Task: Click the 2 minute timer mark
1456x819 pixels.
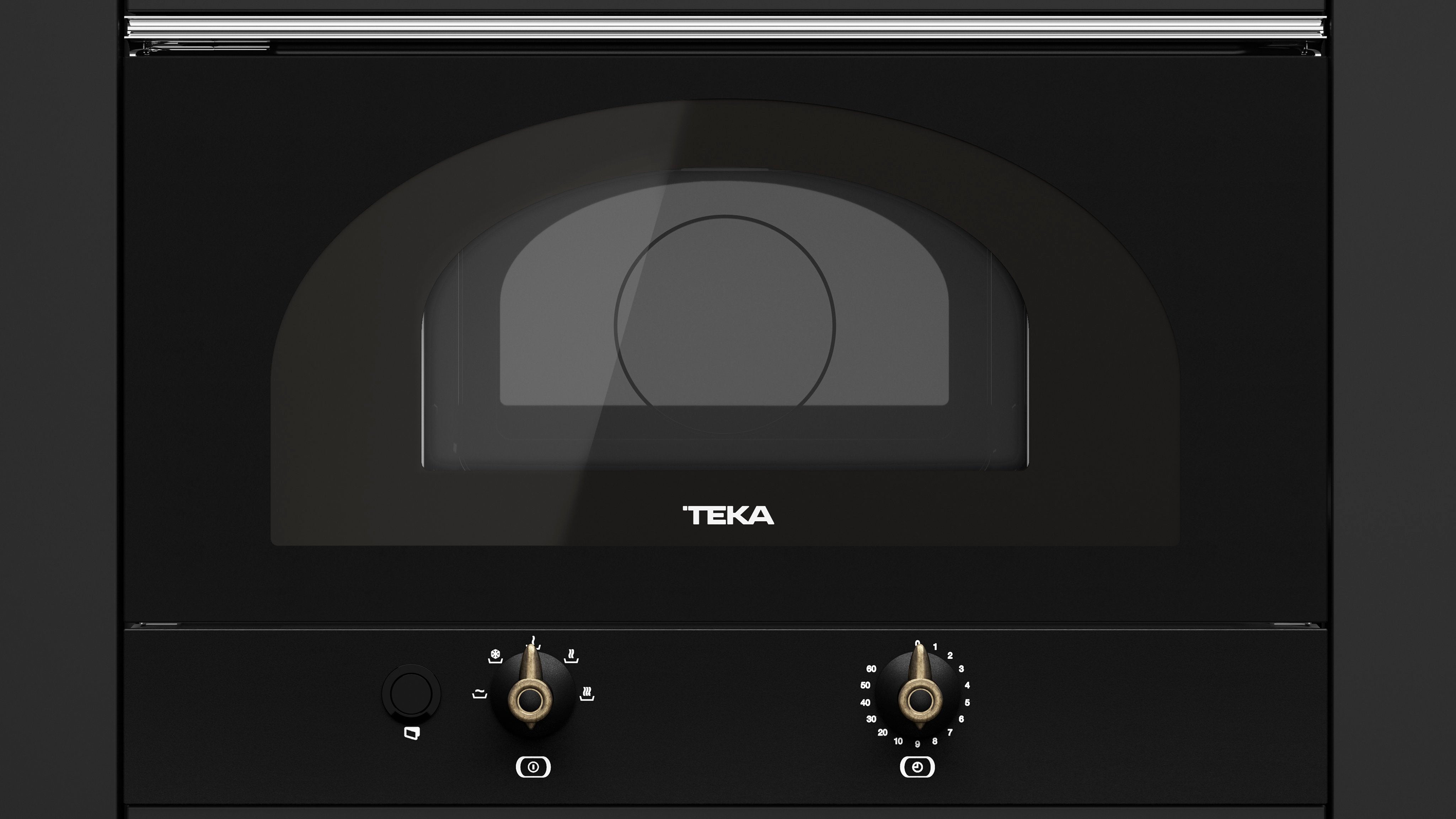Action: coord(950,655)
